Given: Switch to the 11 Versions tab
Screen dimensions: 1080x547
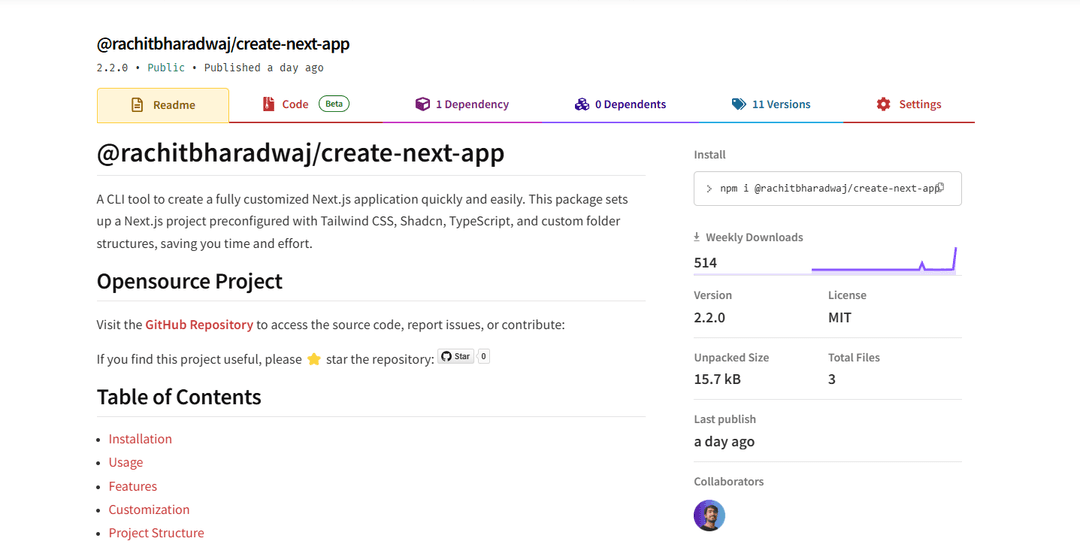Looking at the screenshot, I should tap(780, 104).
